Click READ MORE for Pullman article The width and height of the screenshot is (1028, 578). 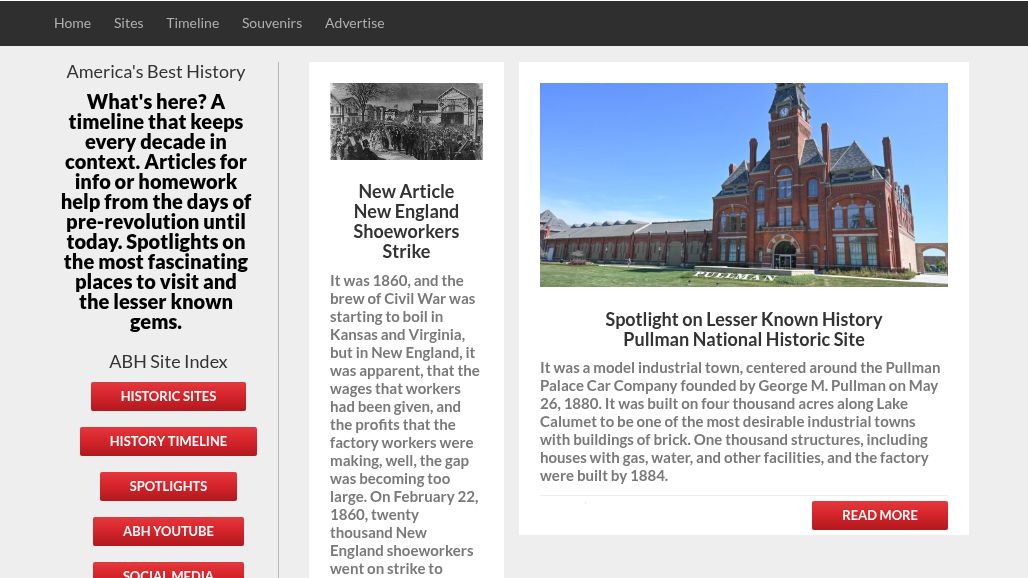pyautogui.click(x=880, y=516)
